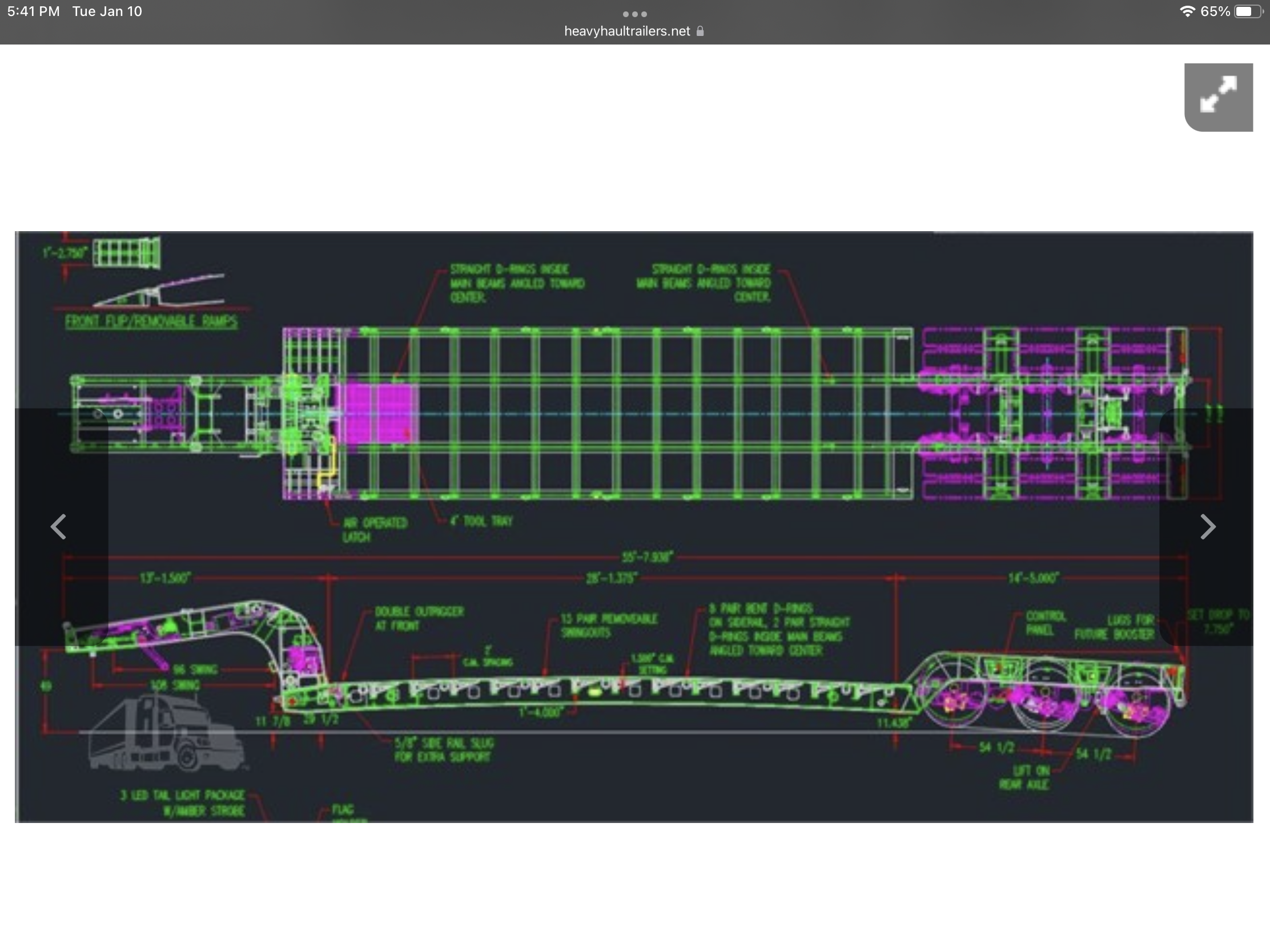
Task: Tap the battery indicator icon
Action: [x=1248, y=11]
